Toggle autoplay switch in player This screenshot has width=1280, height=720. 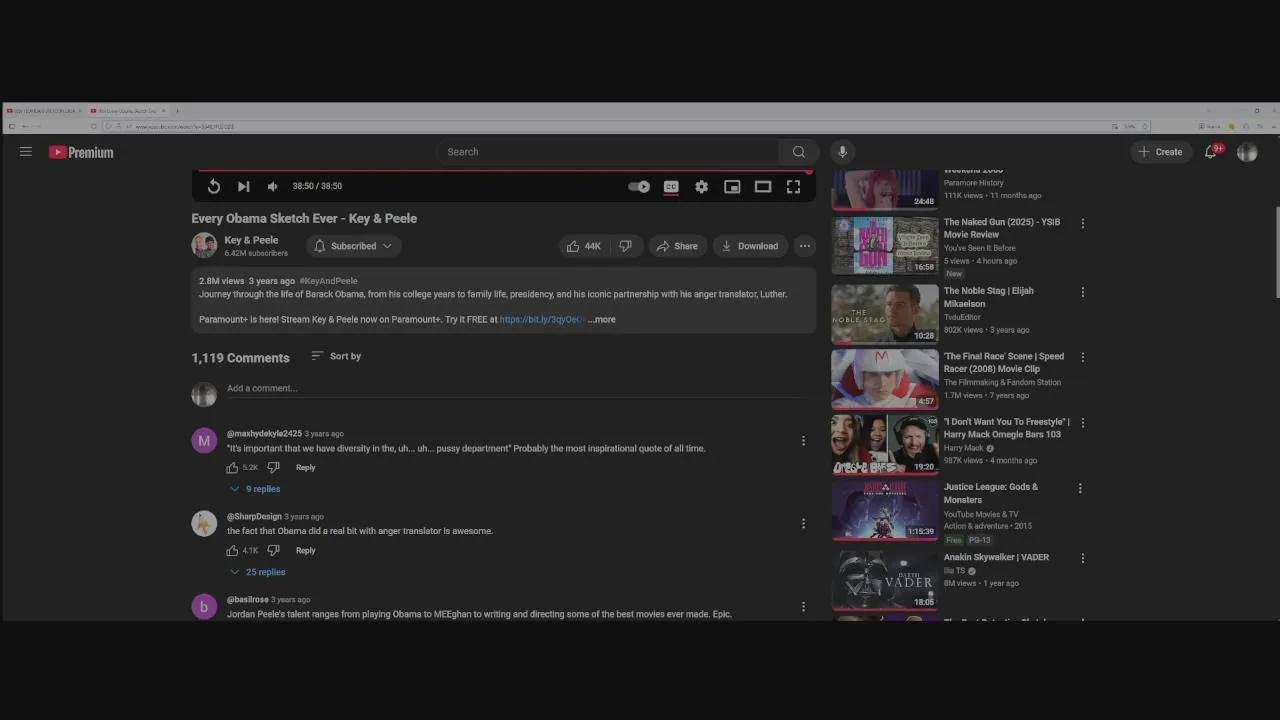pyautogui.click(x=639, y=187)
